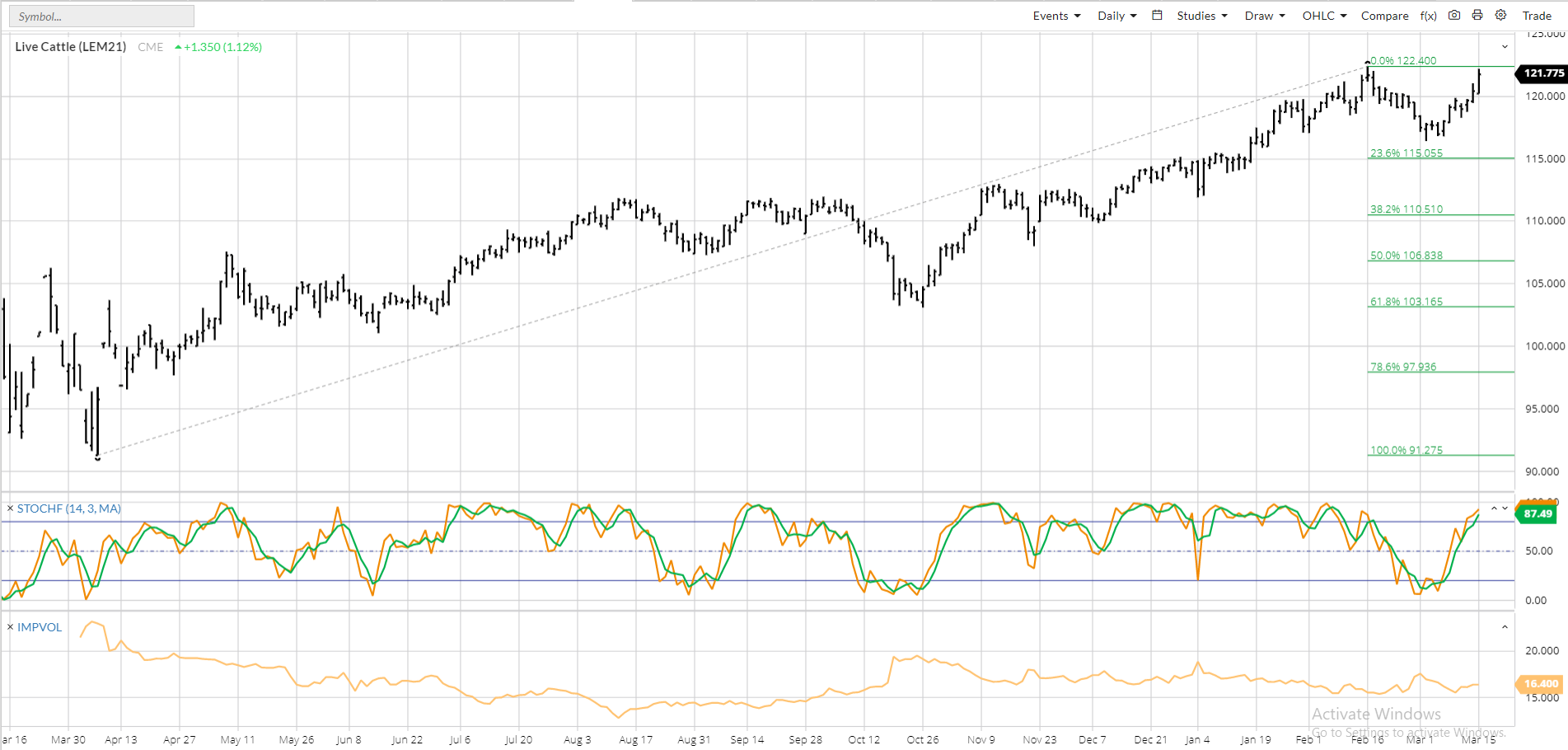Image resolution: width=1568 pixels, height=750 pixels.
Task: Move the IMPVOL panel up
Action: [x=1505, y=627]
